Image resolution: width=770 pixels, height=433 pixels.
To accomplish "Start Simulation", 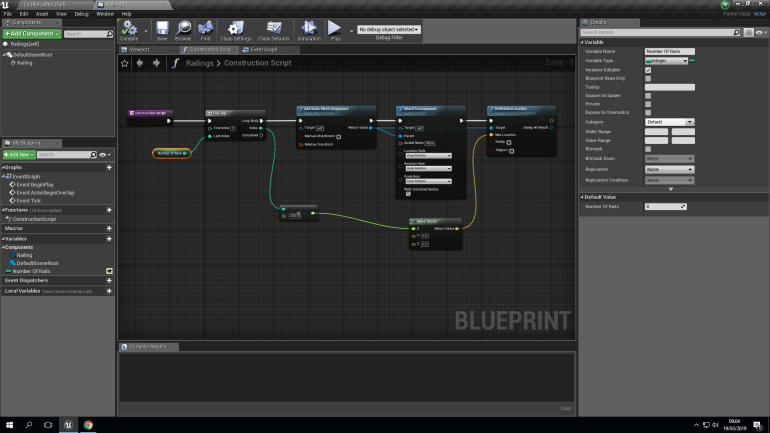I will pyautogui.click(x=309, y=30).
